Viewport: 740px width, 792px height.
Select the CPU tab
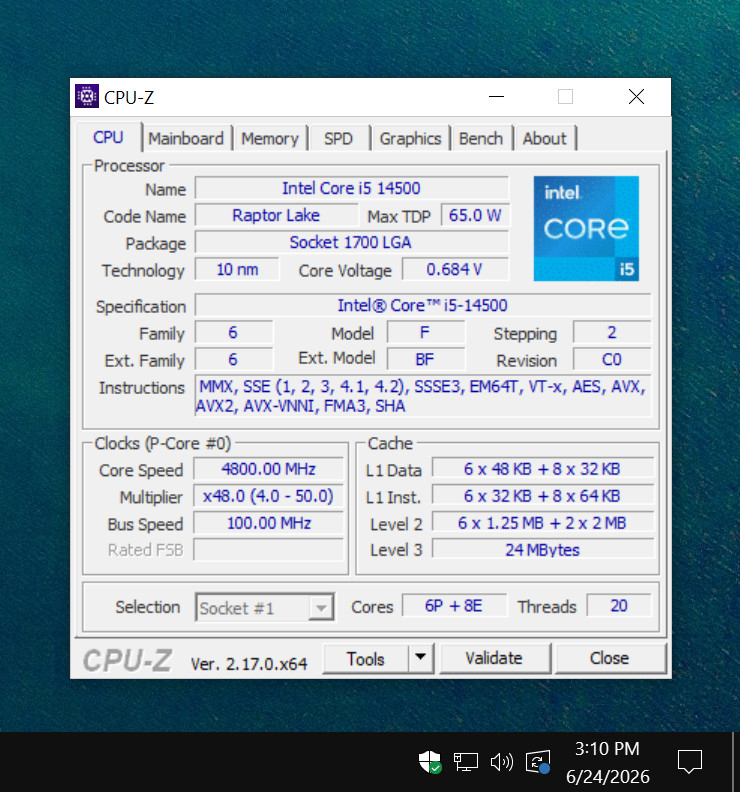pyautogui.click(x=108, y=137)
